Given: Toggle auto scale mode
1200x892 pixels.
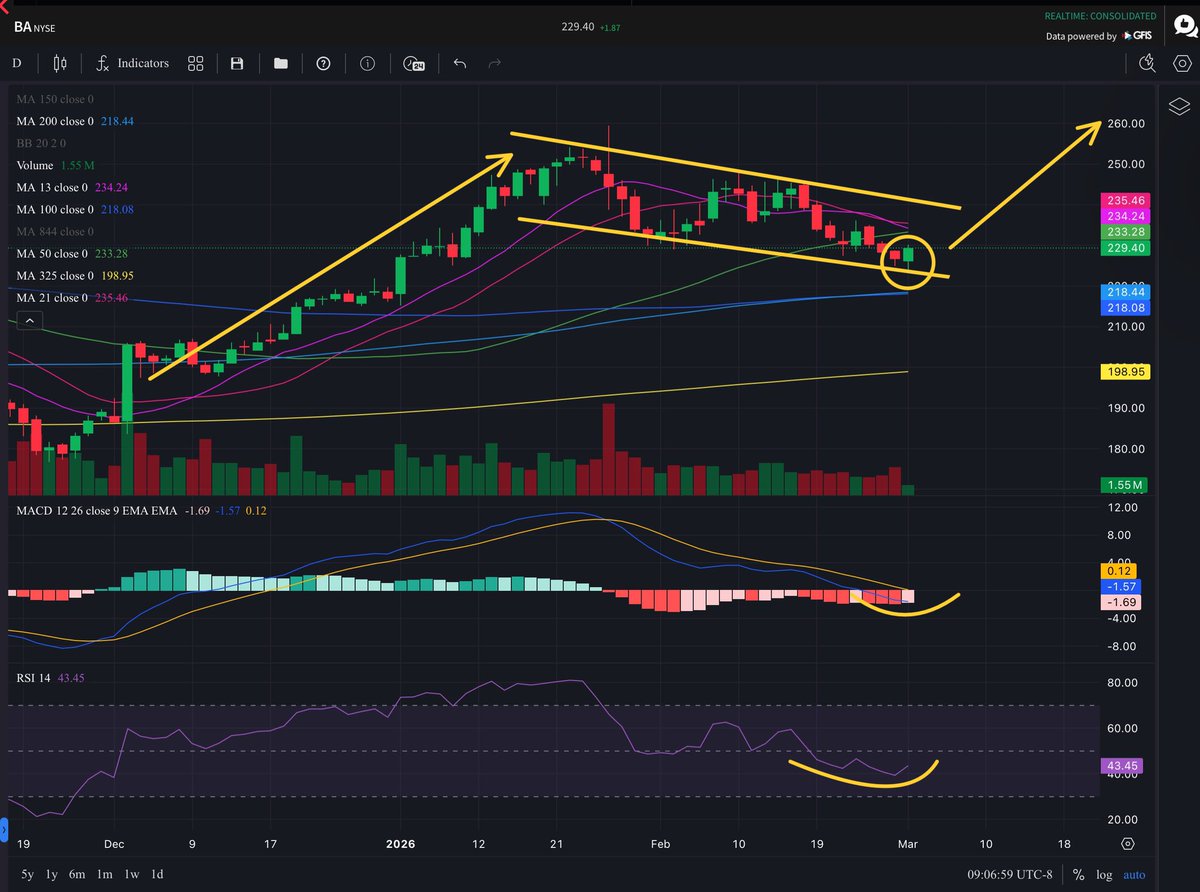Looking at the screenshot, I should pyautogui.click(x=1135, y=874).
